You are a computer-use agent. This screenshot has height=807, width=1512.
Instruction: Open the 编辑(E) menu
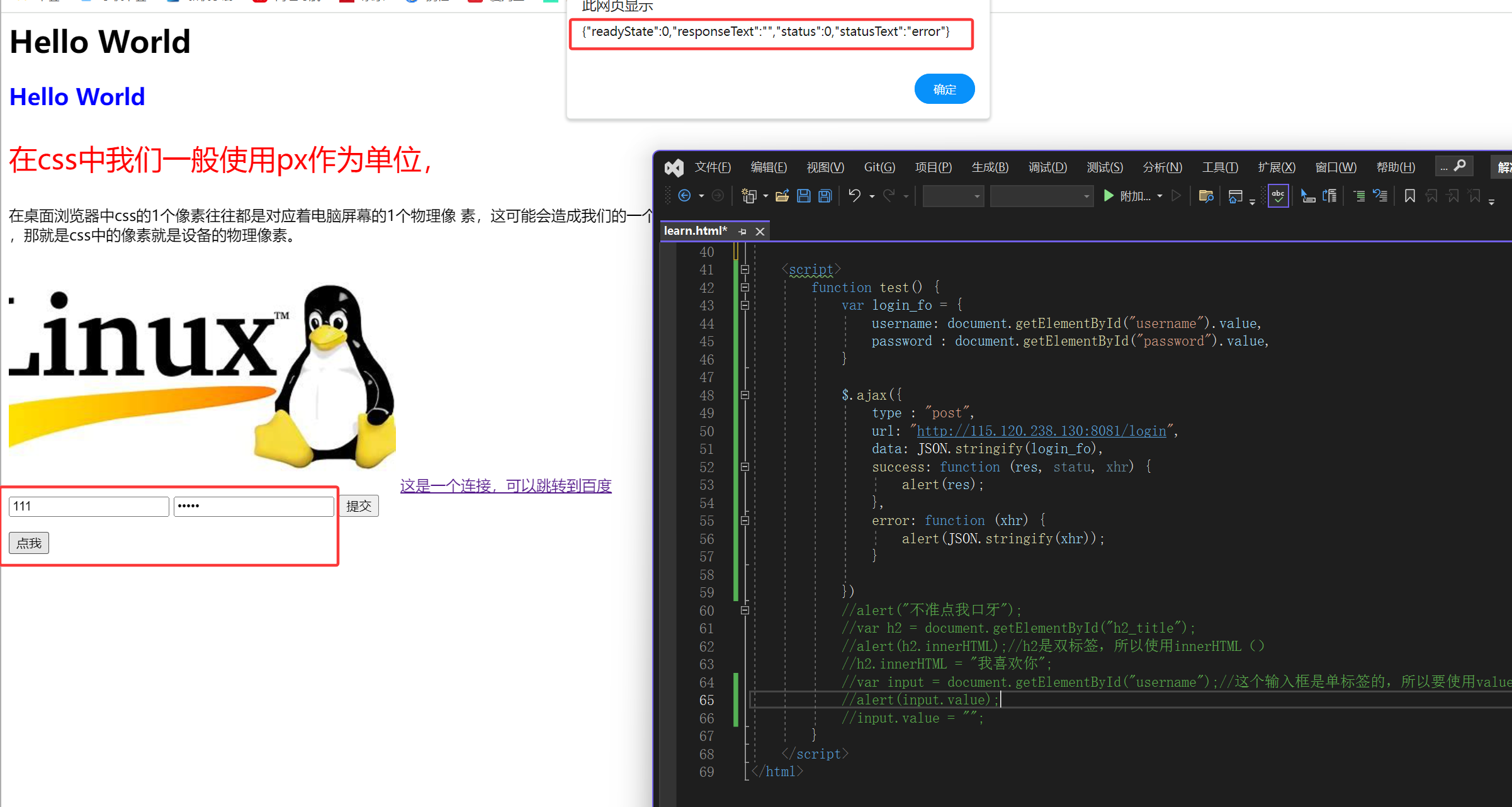pos(769,167)
